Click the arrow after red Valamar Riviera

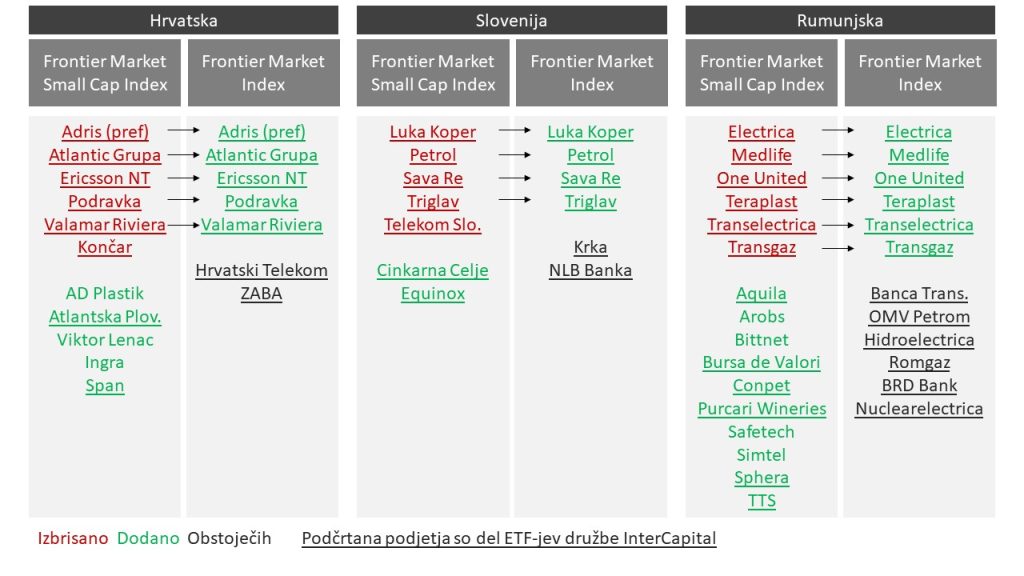(183, 225)
